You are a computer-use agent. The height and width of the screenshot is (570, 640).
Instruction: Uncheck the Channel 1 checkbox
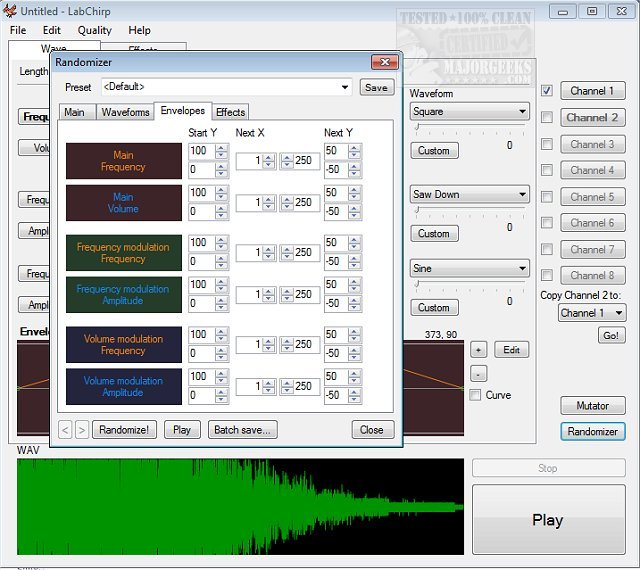click(547, 91)
